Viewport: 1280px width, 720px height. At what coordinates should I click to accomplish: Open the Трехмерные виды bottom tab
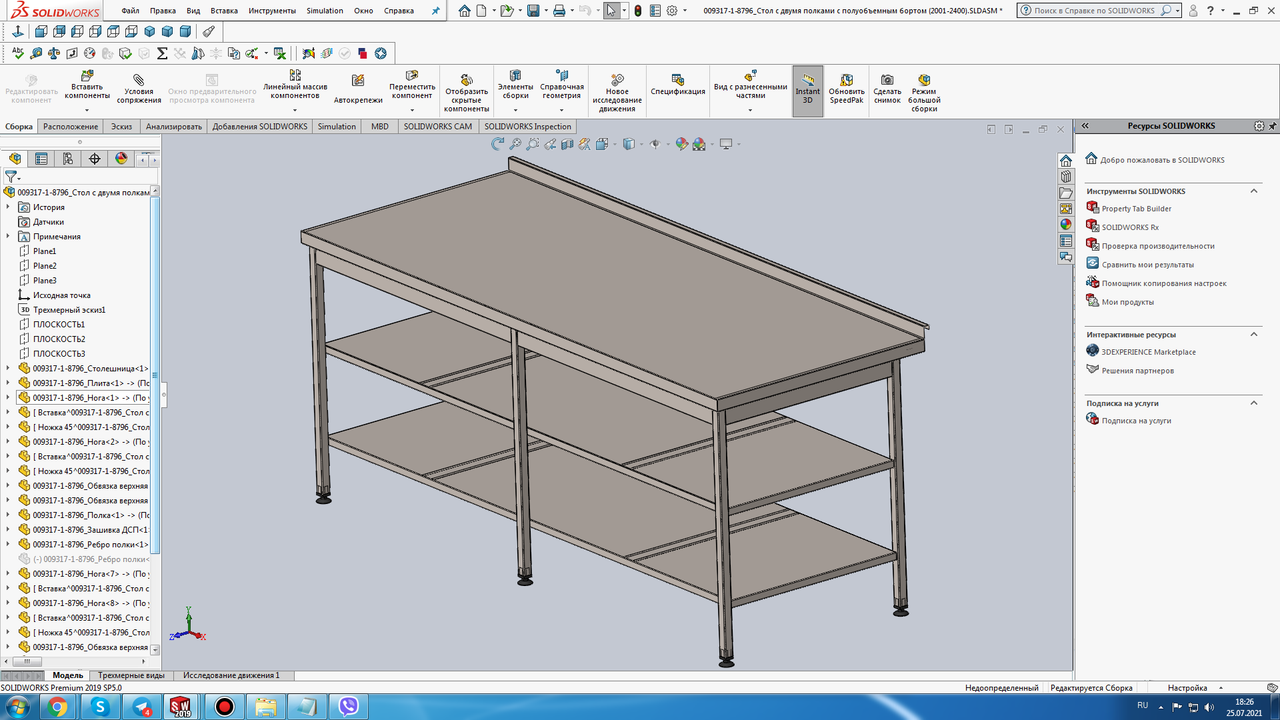click(x=131, y=676)
